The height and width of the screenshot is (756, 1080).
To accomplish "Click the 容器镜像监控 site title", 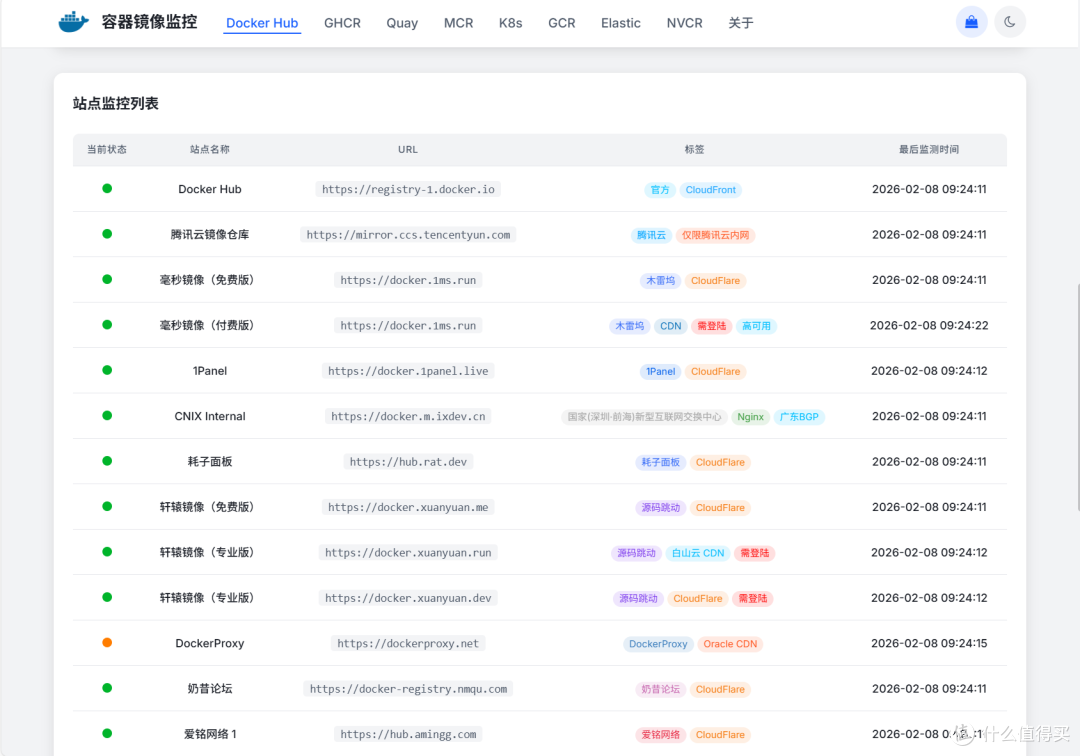I will tap(149, 22).
